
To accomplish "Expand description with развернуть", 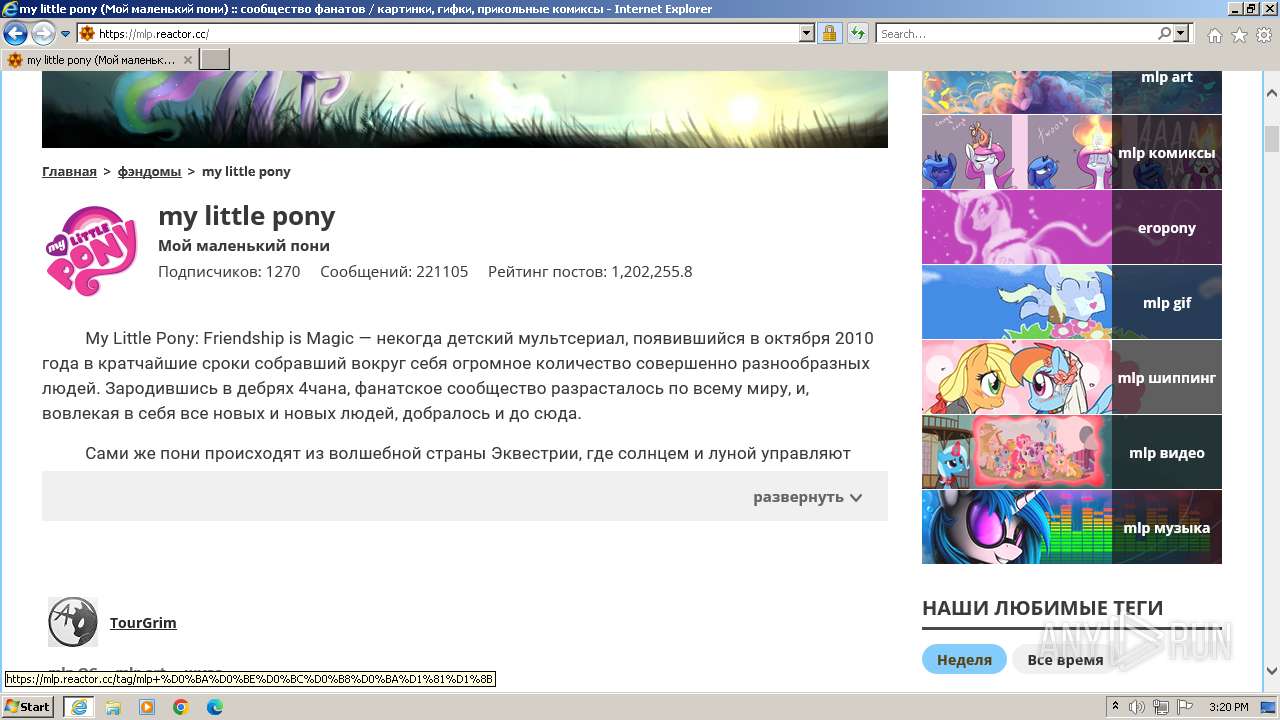I will tap(807, 497).
